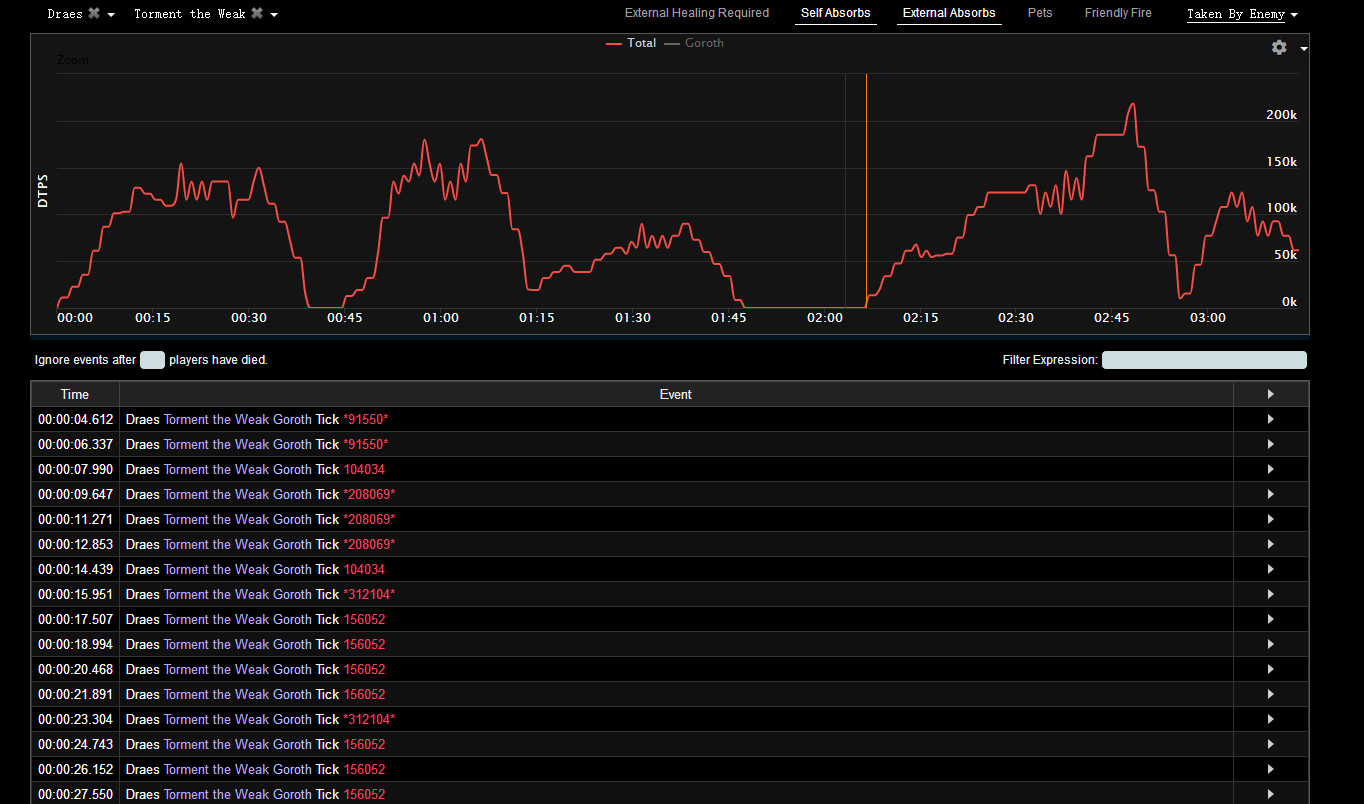The image size is (1364, 804).
Task: Expand details for the 00:00:12.853 event
Action: pos(1271,544)
